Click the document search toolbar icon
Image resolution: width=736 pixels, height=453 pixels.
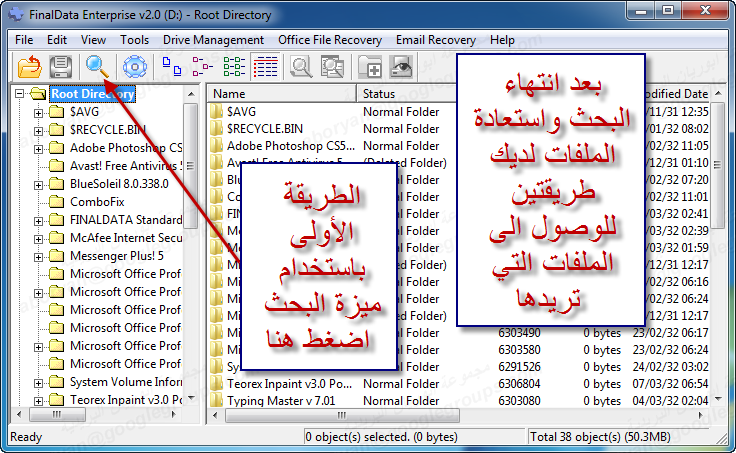click(332, 67)
